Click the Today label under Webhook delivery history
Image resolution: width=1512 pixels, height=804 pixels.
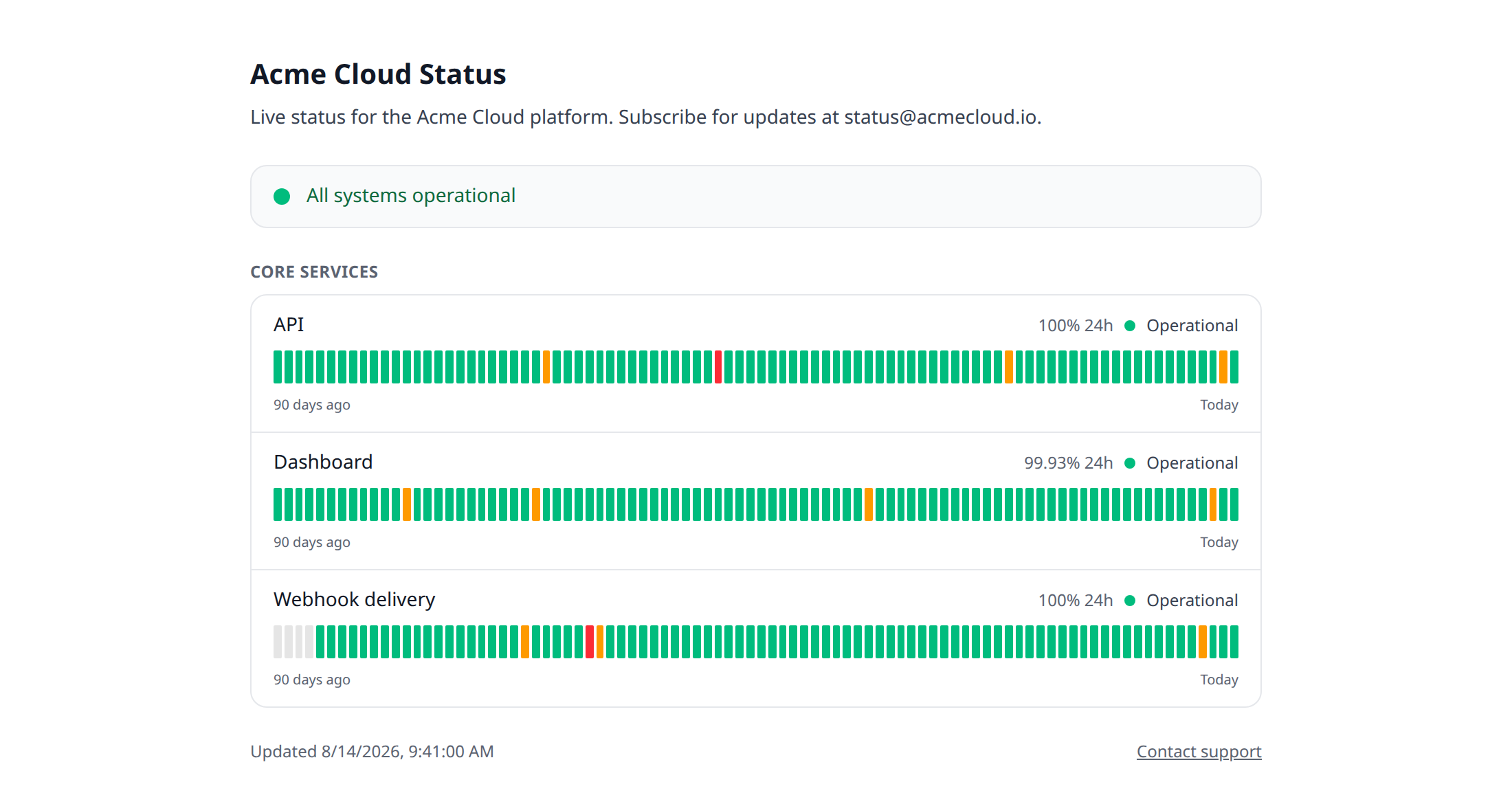(x=1219, y=680)
